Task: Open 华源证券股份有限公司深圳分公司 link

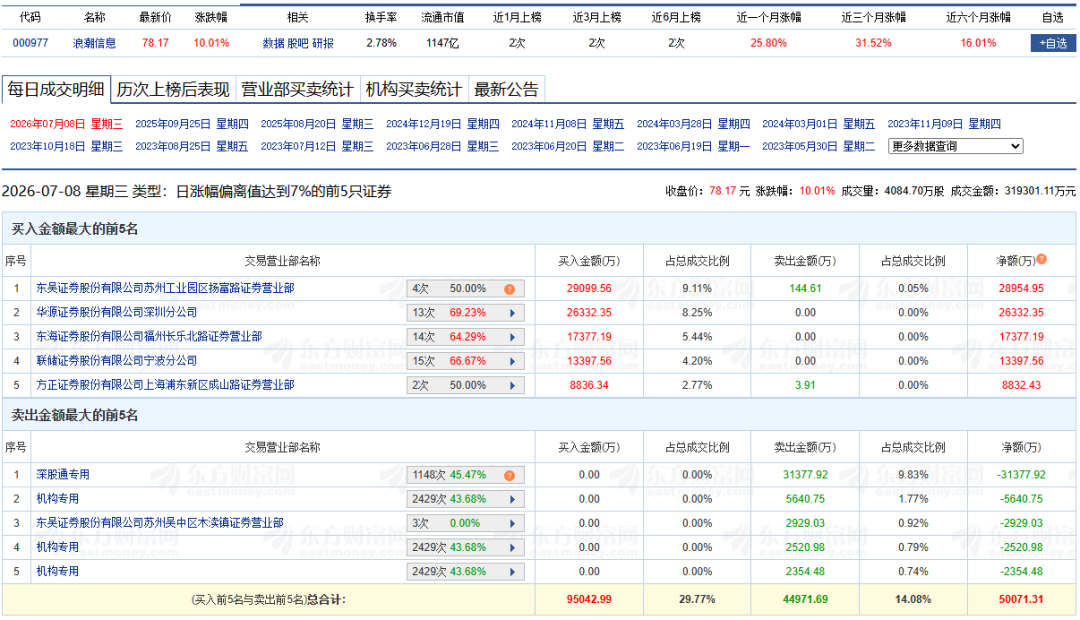Action: (x=116, y=312)
